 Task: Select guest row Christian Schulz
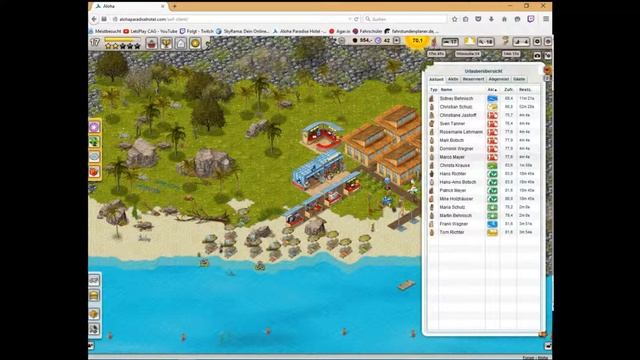tap(485, 107)
